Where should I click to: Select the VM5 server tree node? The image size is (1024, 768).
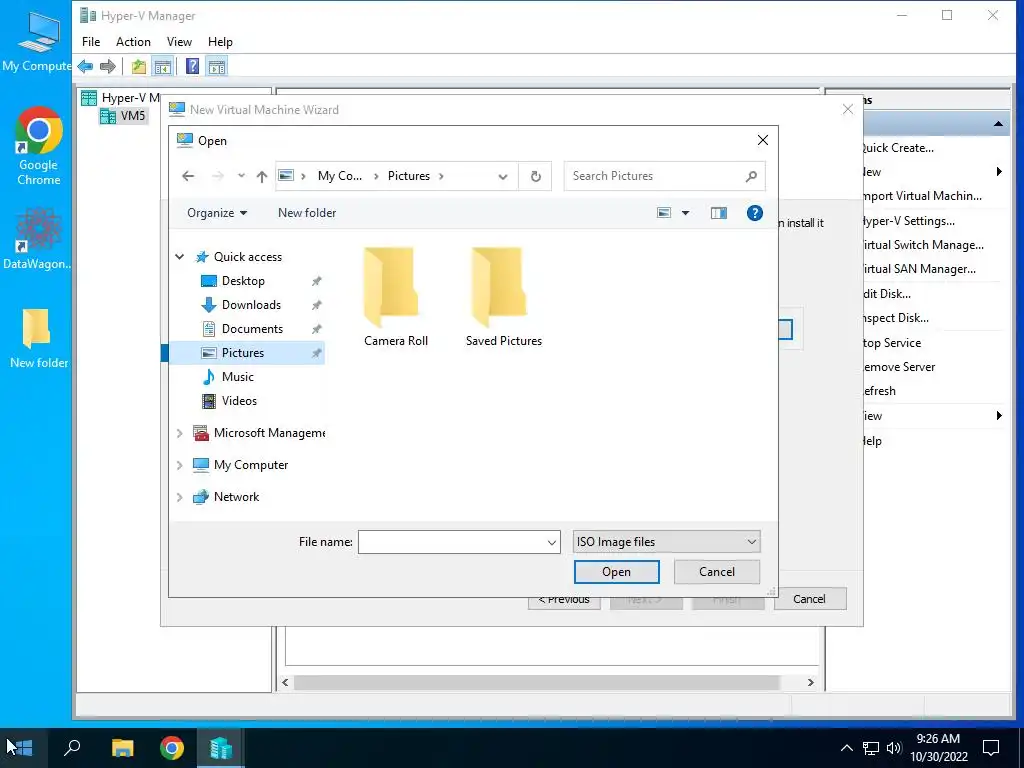pos(123,116)
